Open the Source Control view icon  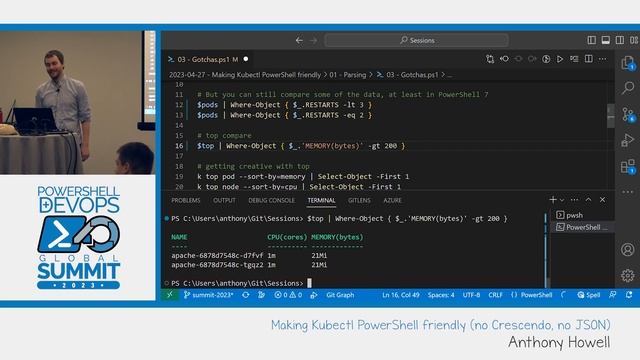628,114
